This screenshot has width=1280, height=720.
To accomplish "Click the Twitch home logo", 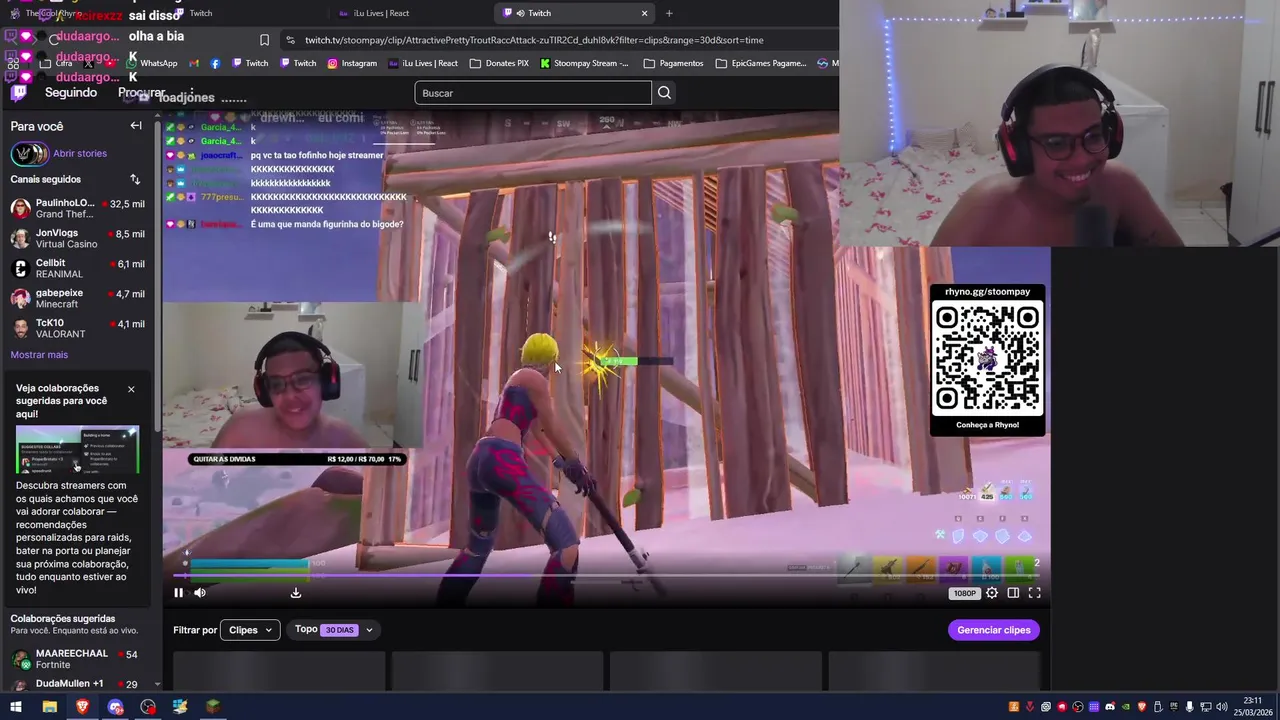I will pyautogui.click(x=18, y=93).
